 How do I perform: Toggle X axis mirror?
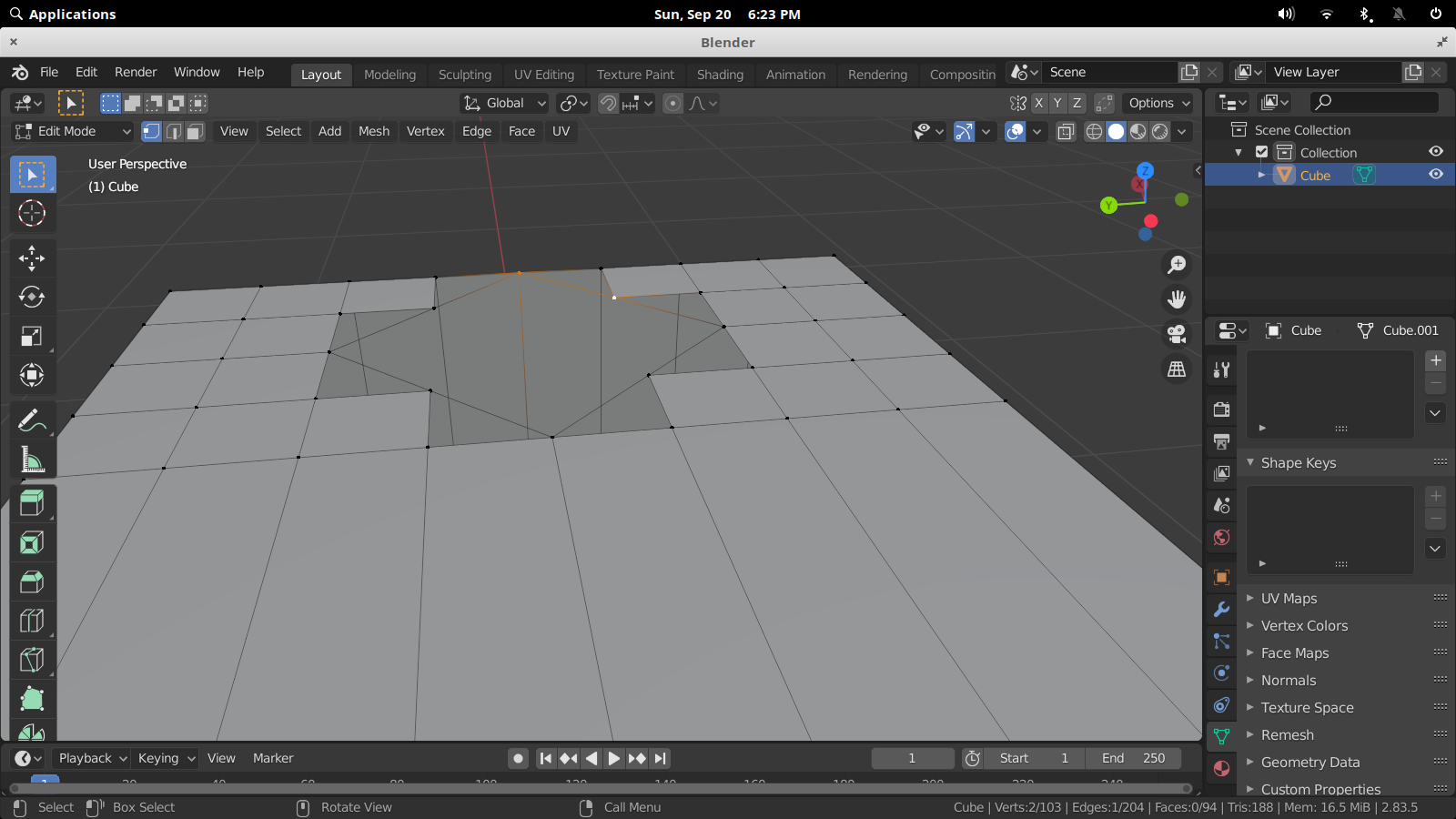click(x=1038, y=103)
